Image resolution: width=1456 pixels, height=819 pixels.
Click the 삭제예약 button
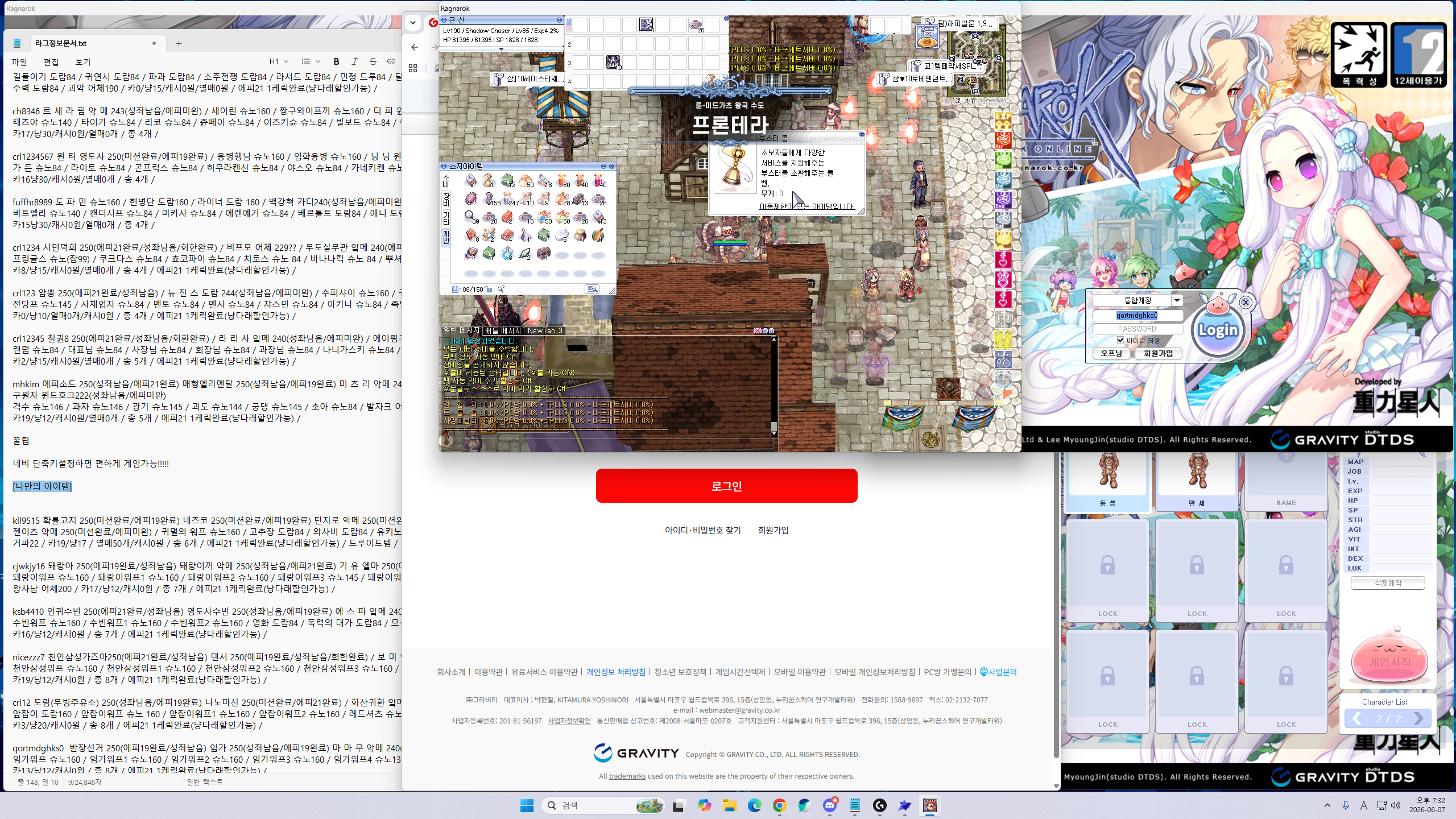[x=1388, y=583]
